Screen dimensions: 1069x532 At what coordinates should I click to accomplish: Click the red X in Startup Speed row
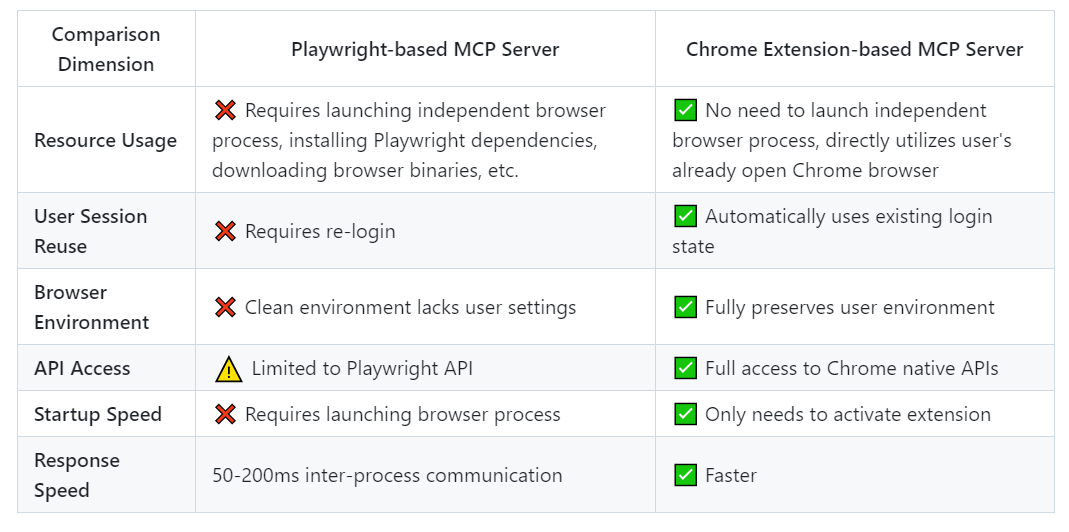pos(225,414)
